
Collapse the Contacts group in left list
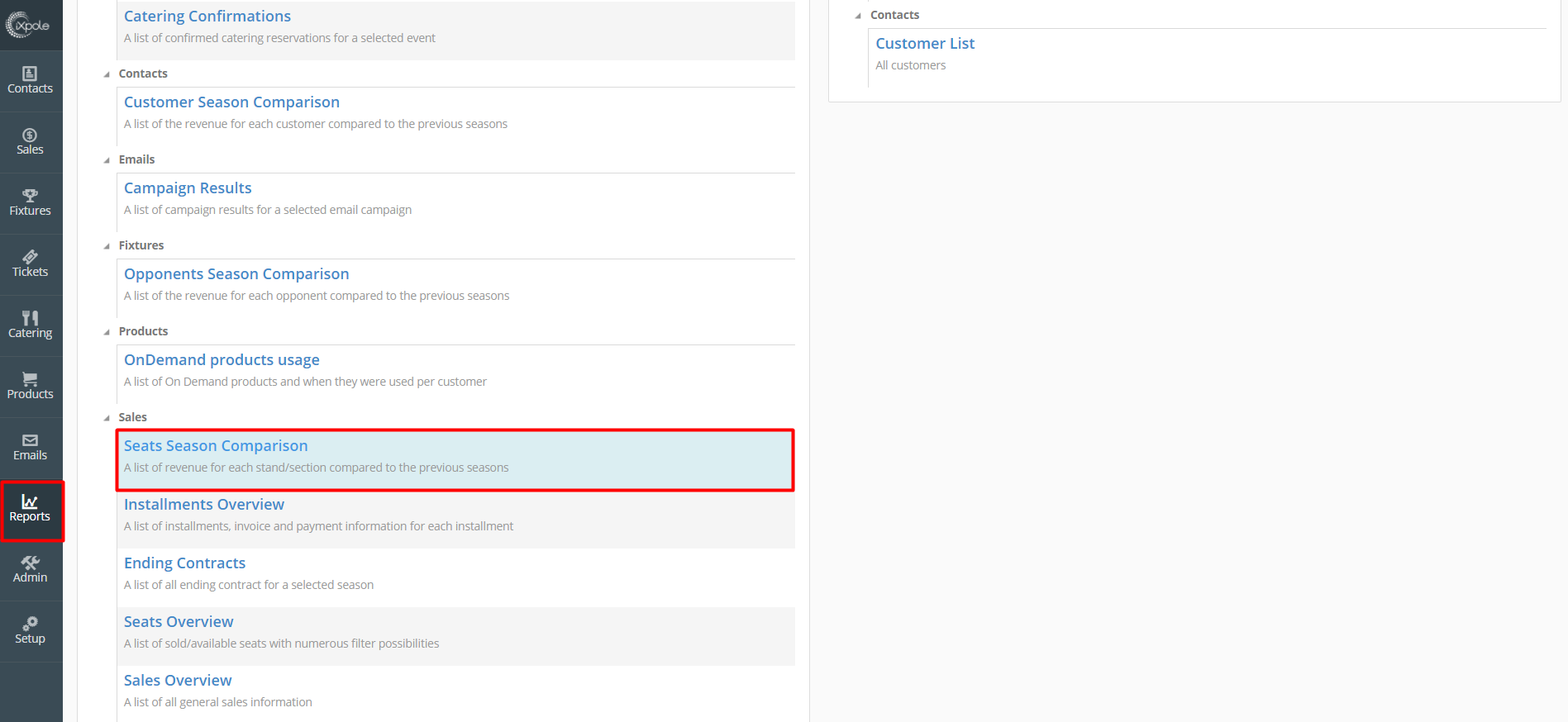point(107,74)
